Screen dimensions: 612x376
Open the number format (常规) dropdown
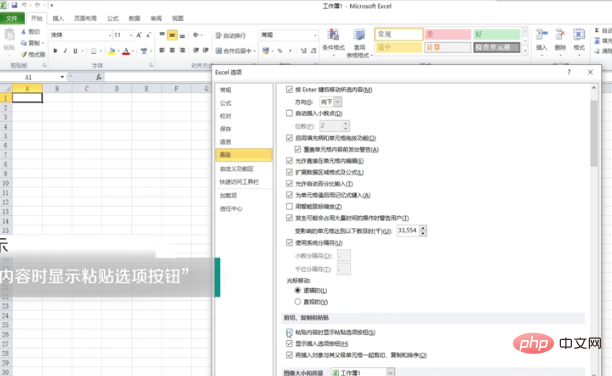pos(315,35)
